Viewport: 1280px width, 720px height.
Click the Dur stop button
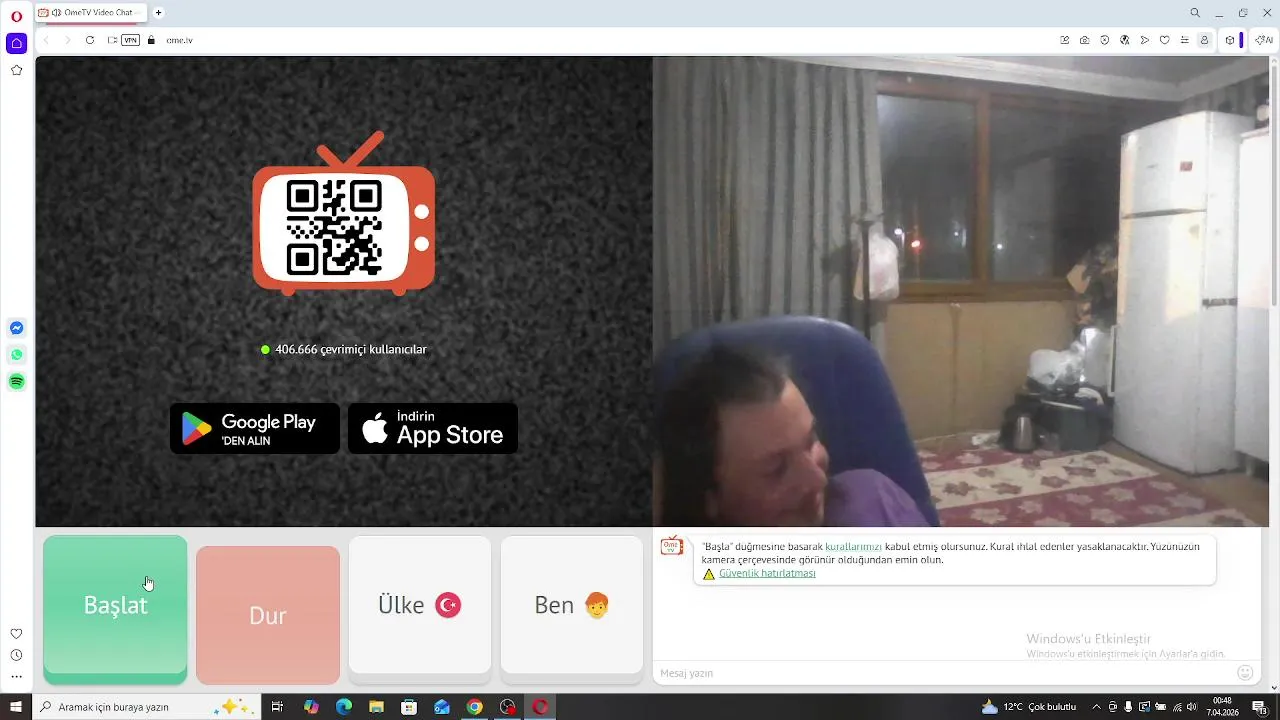(x=268, y=615)
